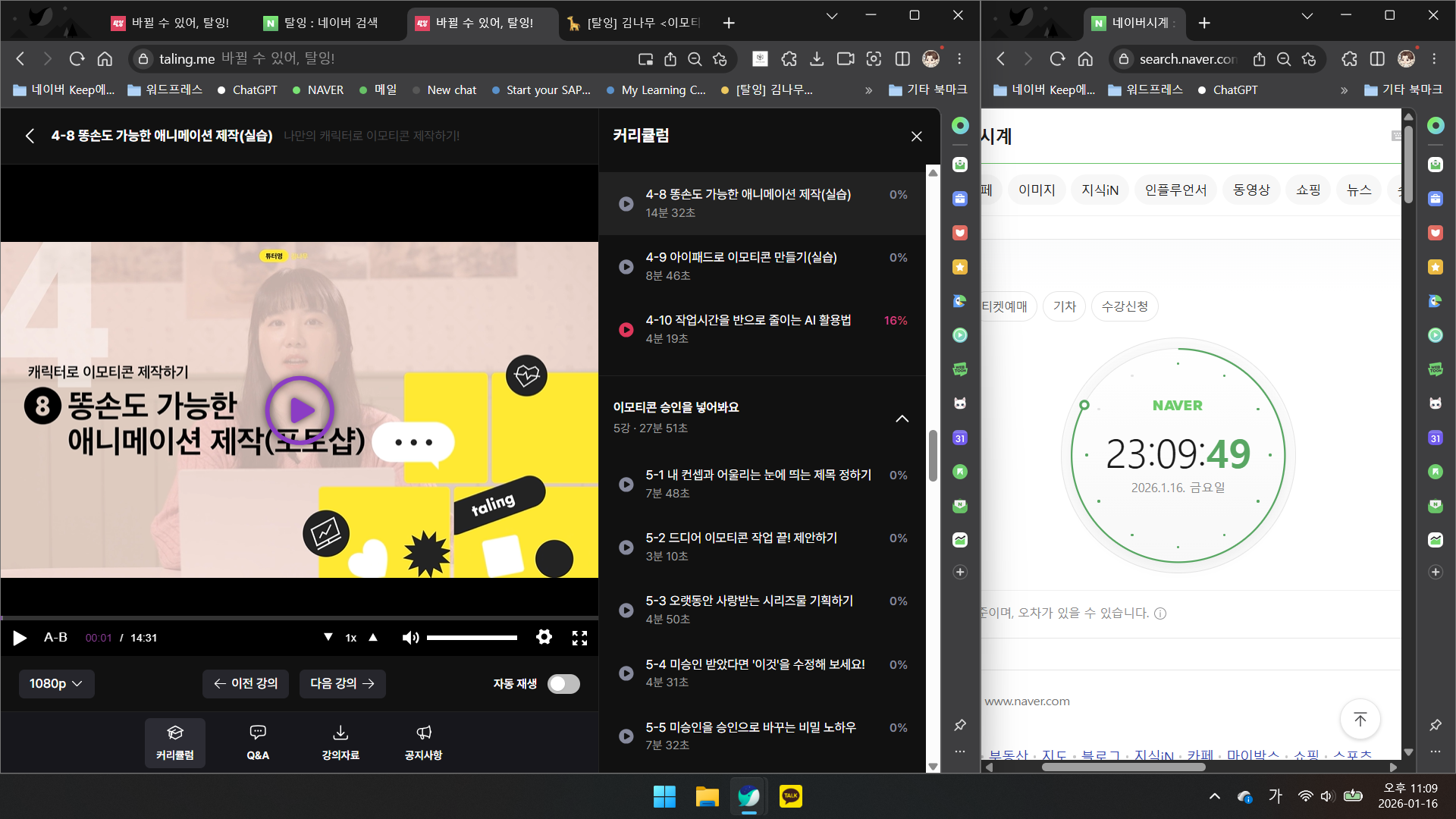The height and width of the screenshot is (819, 1456).
Task: Select the 지식iN search tab
Action: (x=1100, y=190)
